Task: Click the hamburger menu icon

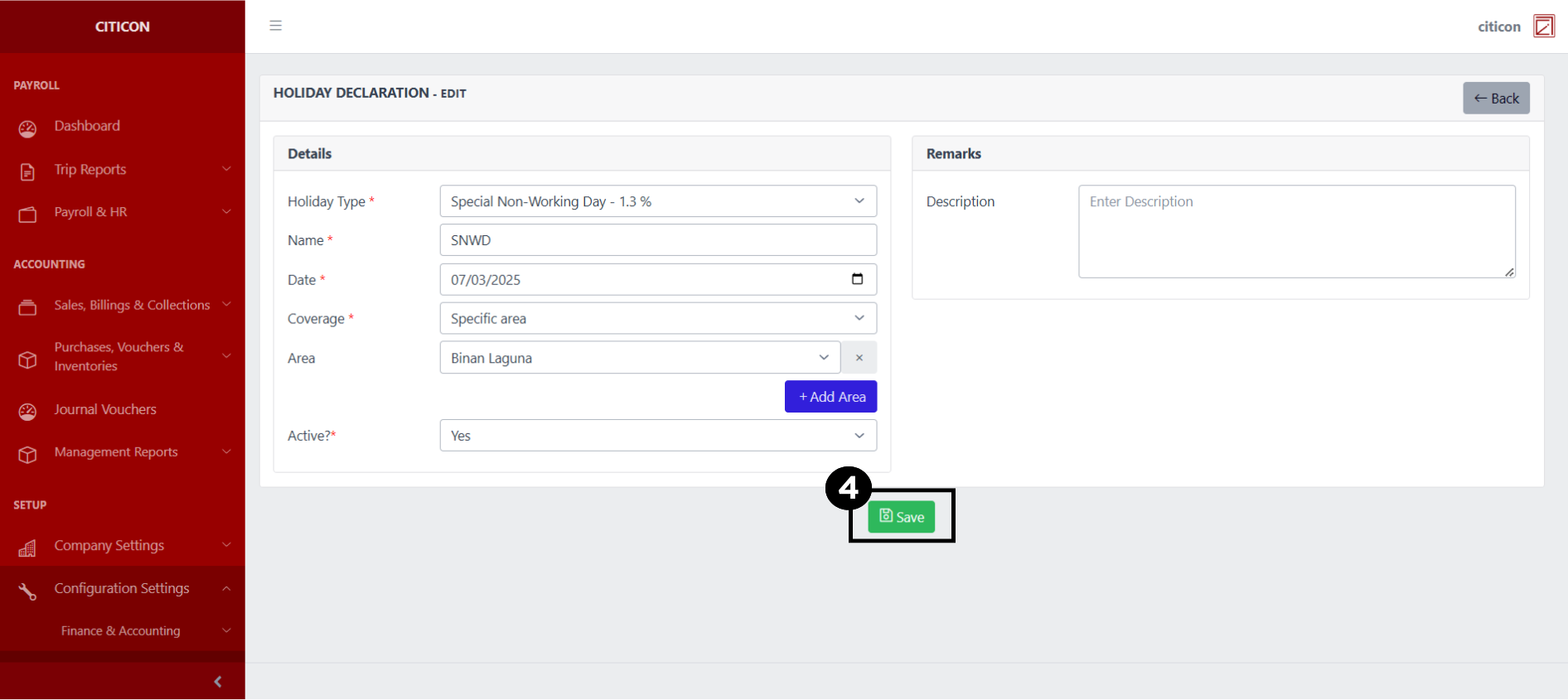Action: [276, 26]
